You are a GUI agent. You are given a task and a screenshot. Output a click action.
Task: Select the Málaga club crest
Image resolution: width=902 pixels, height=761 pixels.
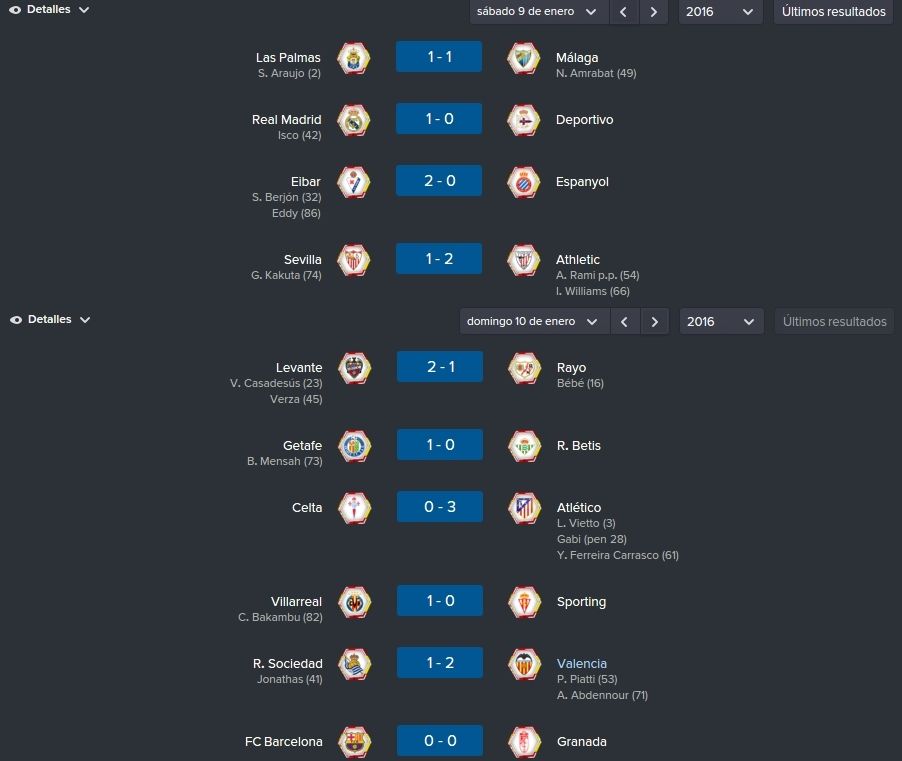point(523,58)
